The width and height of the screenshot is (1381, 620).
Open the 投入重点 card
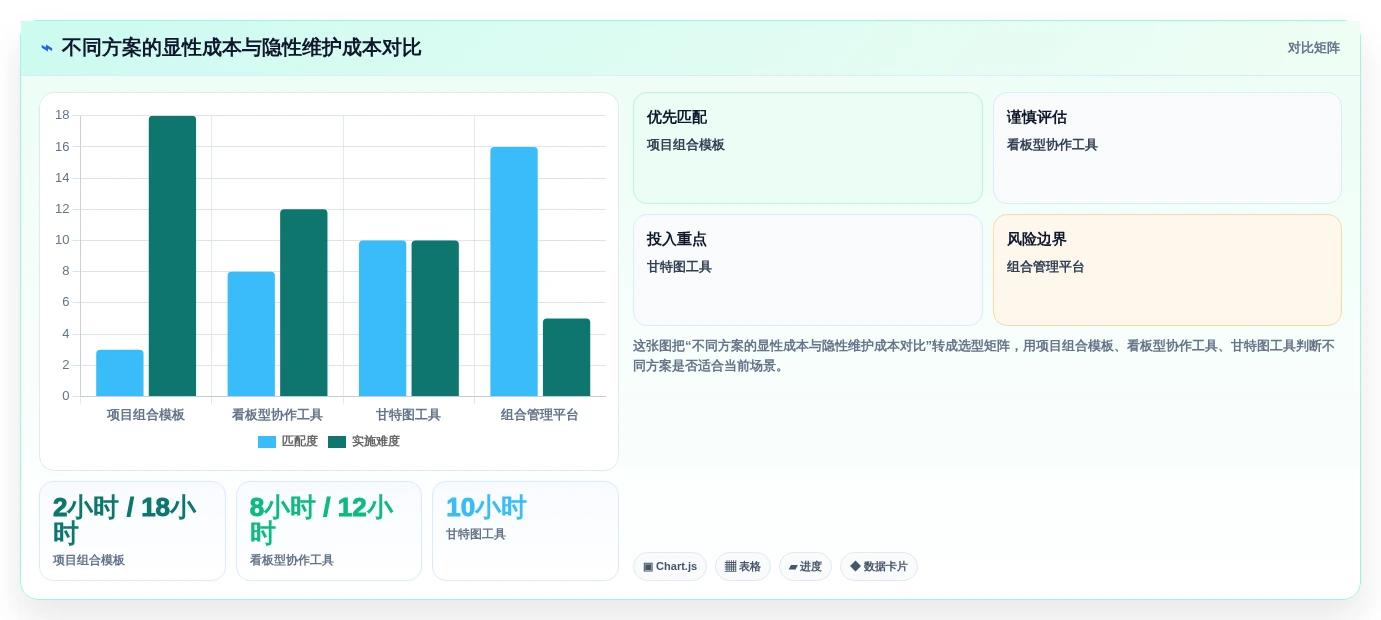tap(808, 270)
